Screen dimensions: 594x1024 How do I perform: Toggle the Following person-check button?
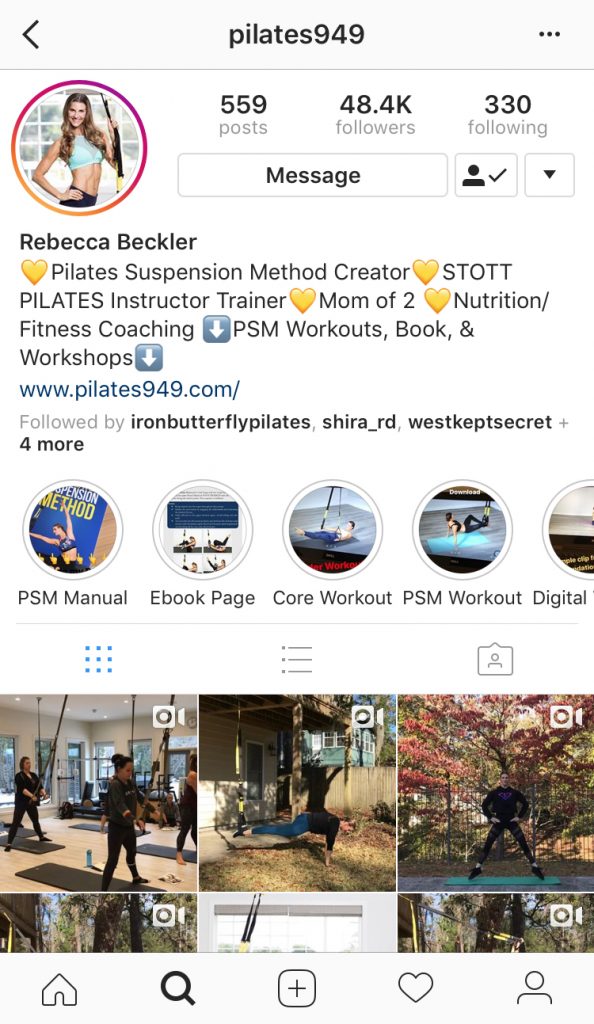click(486, 175)
